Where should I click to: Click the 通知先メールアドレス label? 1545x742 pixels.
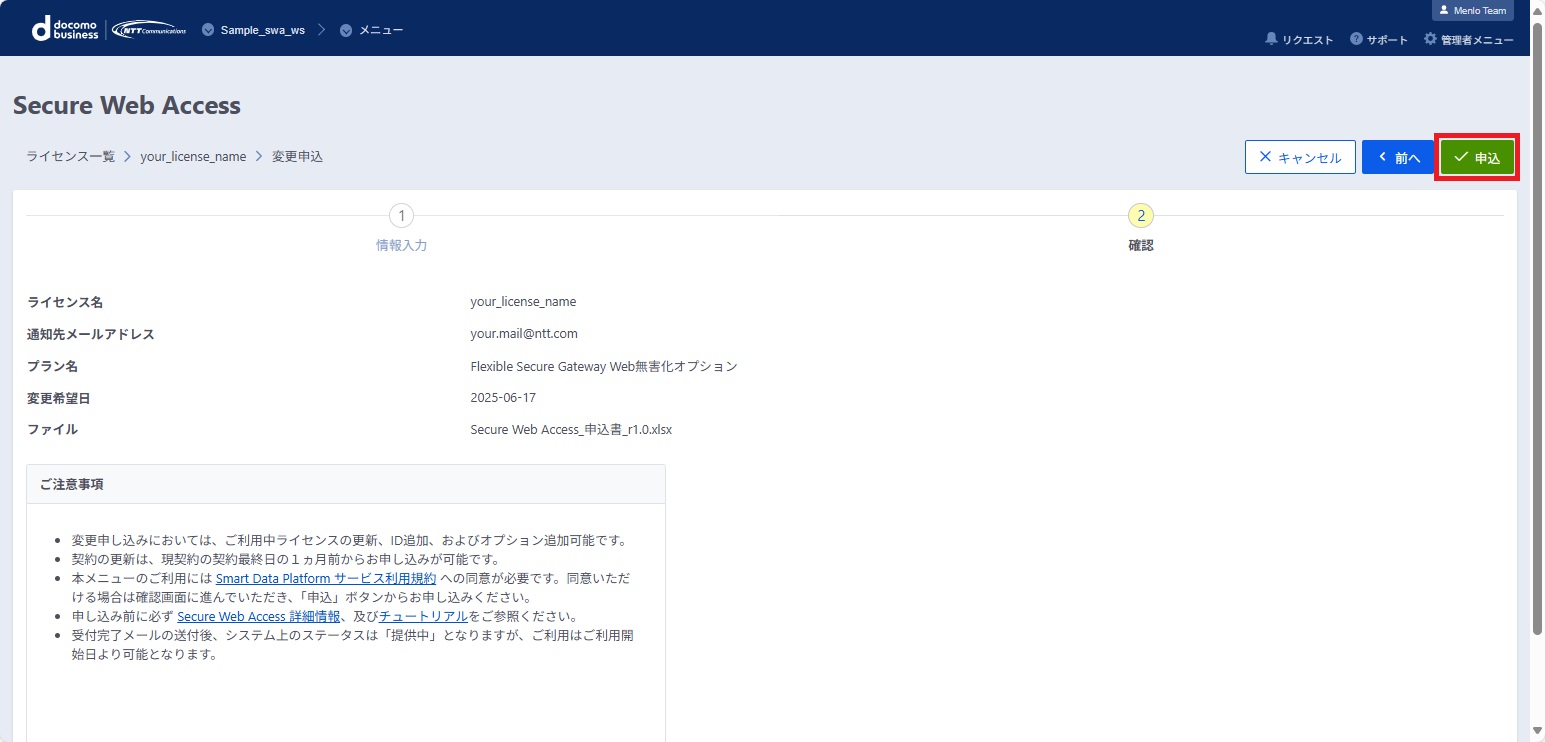coord(91,334)
